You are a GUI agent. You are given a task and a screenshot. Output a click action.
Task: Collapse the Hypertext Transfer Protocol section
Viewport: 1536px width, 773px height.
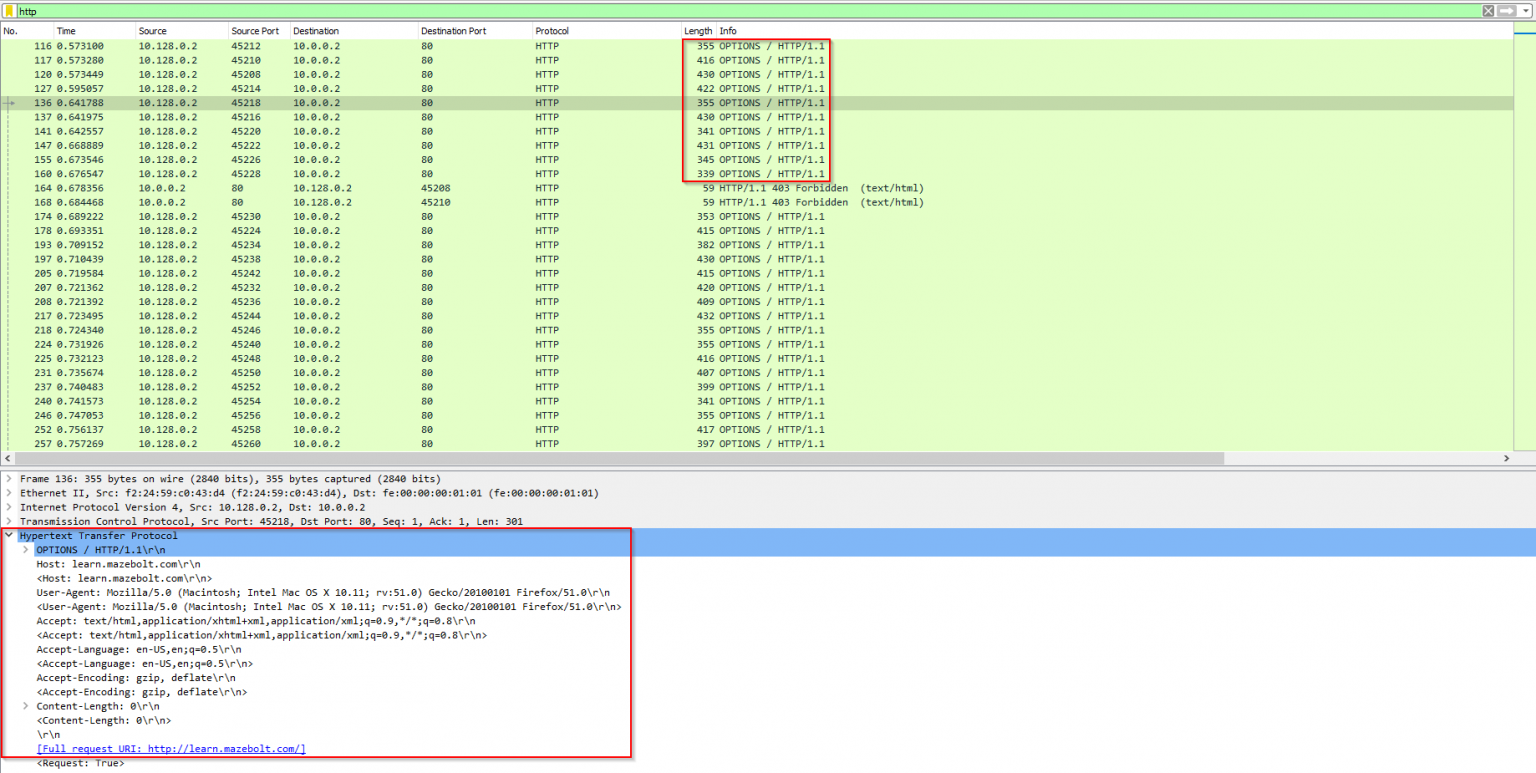(9, 536)
